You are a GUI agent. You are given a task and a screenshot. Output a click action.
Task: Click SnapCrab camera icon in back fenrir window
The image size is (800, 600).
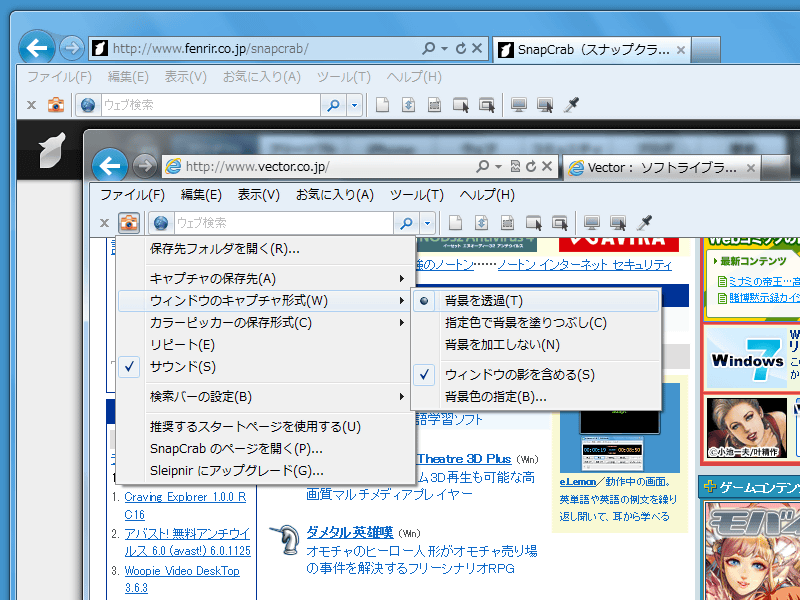coord(56,105)
